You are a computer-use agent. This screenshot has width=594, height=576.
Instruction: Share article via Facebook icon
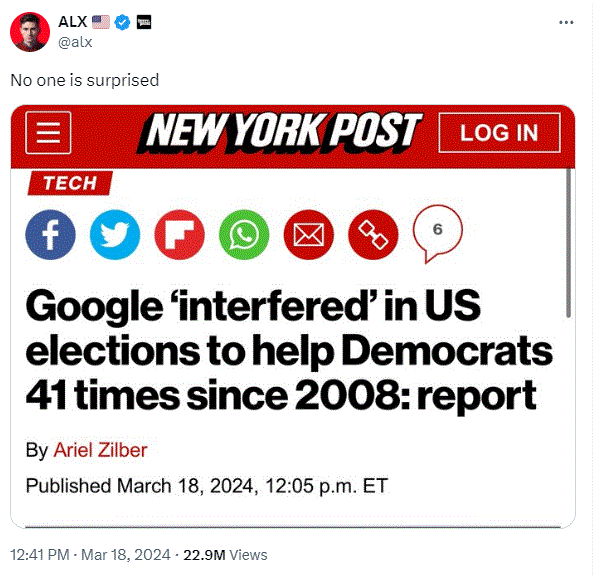point(50,235)
